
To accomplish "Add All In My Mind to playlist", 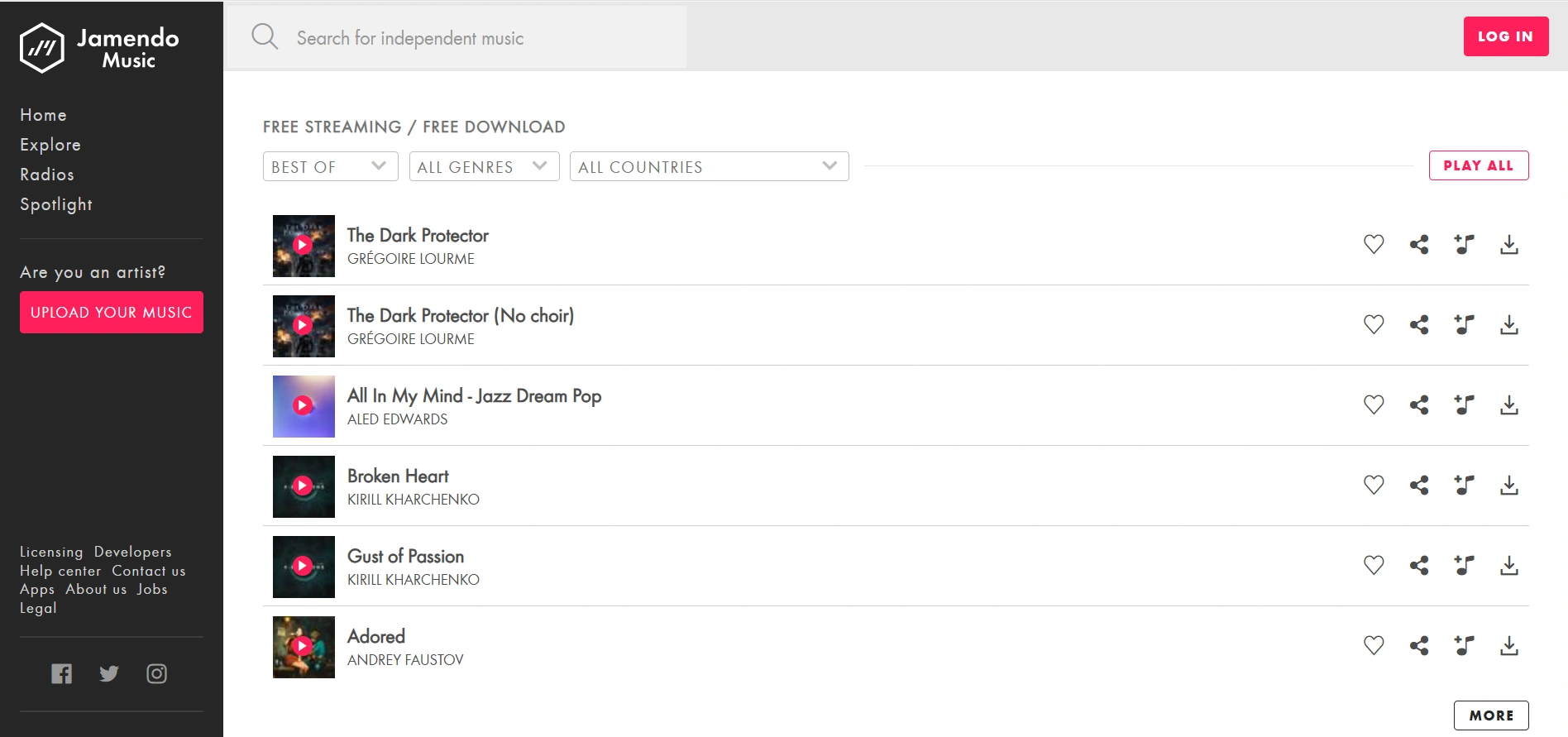I will [1464, 405].
